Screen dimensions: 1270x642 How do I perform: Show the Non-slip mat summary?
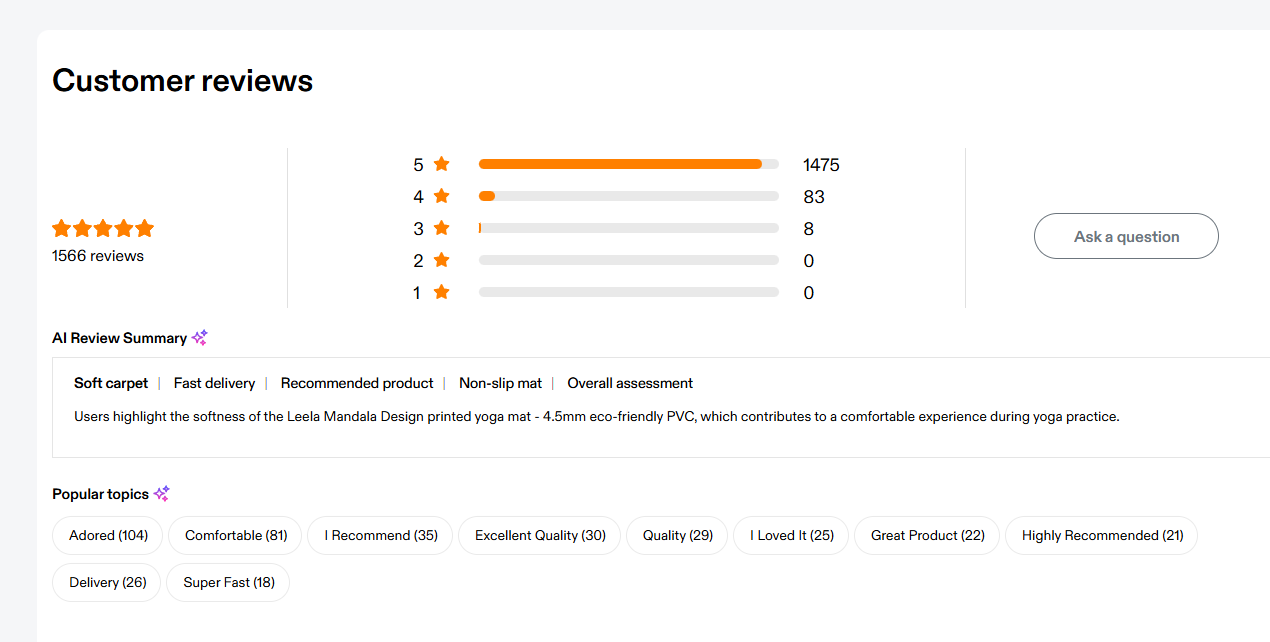point(500,383)
